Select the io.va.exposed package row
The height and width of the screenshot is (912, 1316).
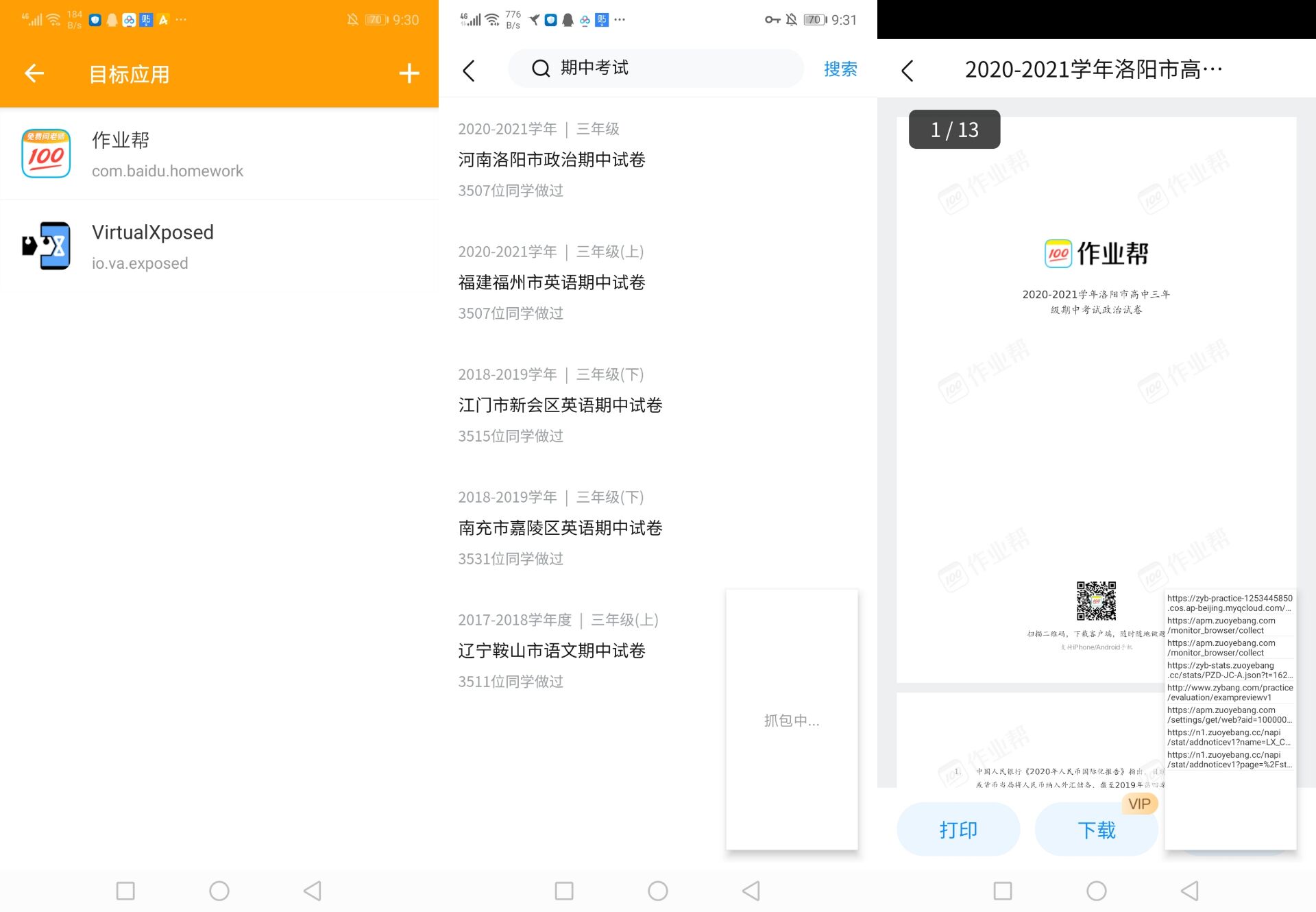click(x=219, y=246)
